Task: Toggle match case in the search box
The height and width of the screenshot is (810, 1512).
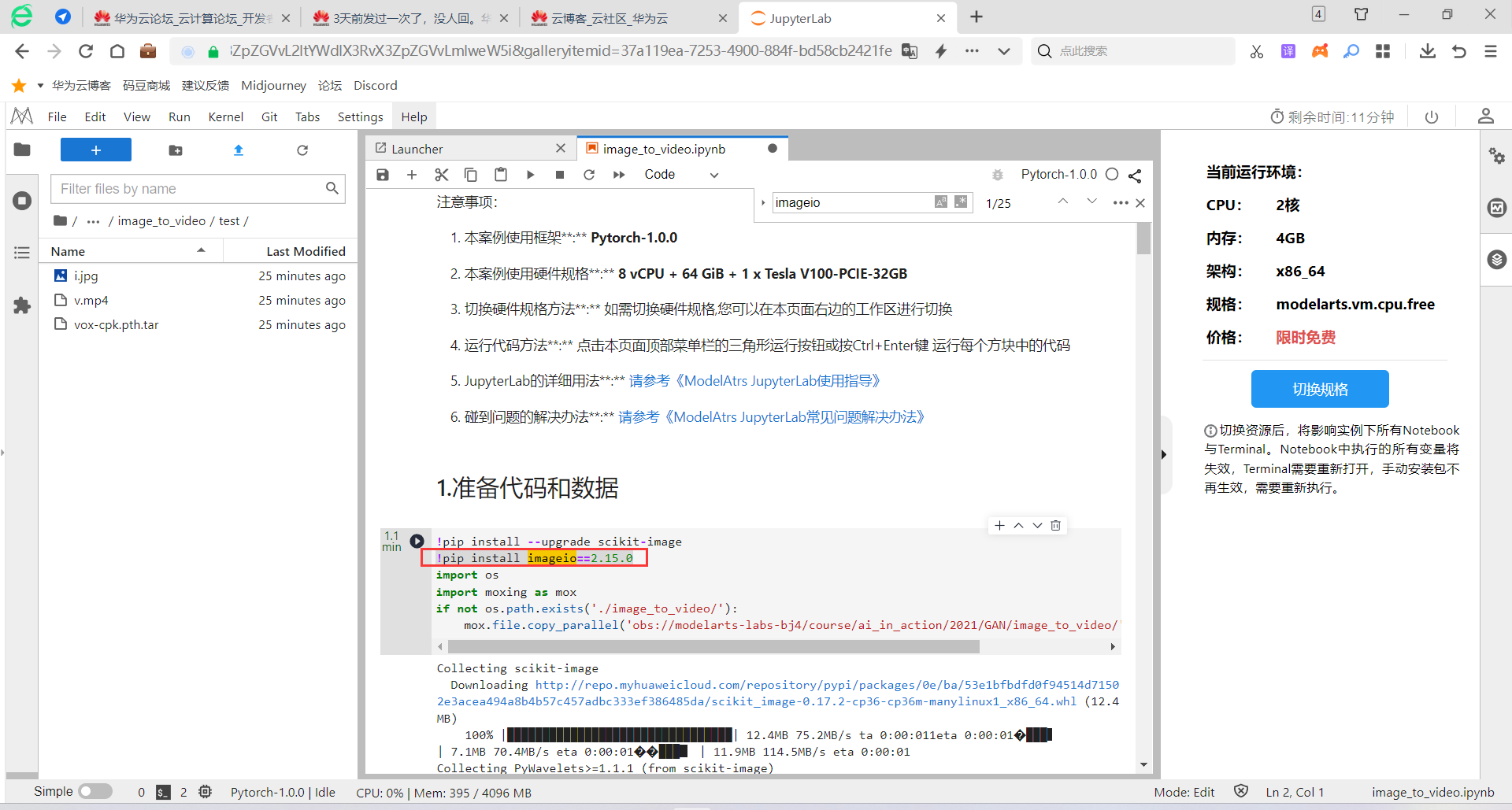Action: click(x=941, y=202)
